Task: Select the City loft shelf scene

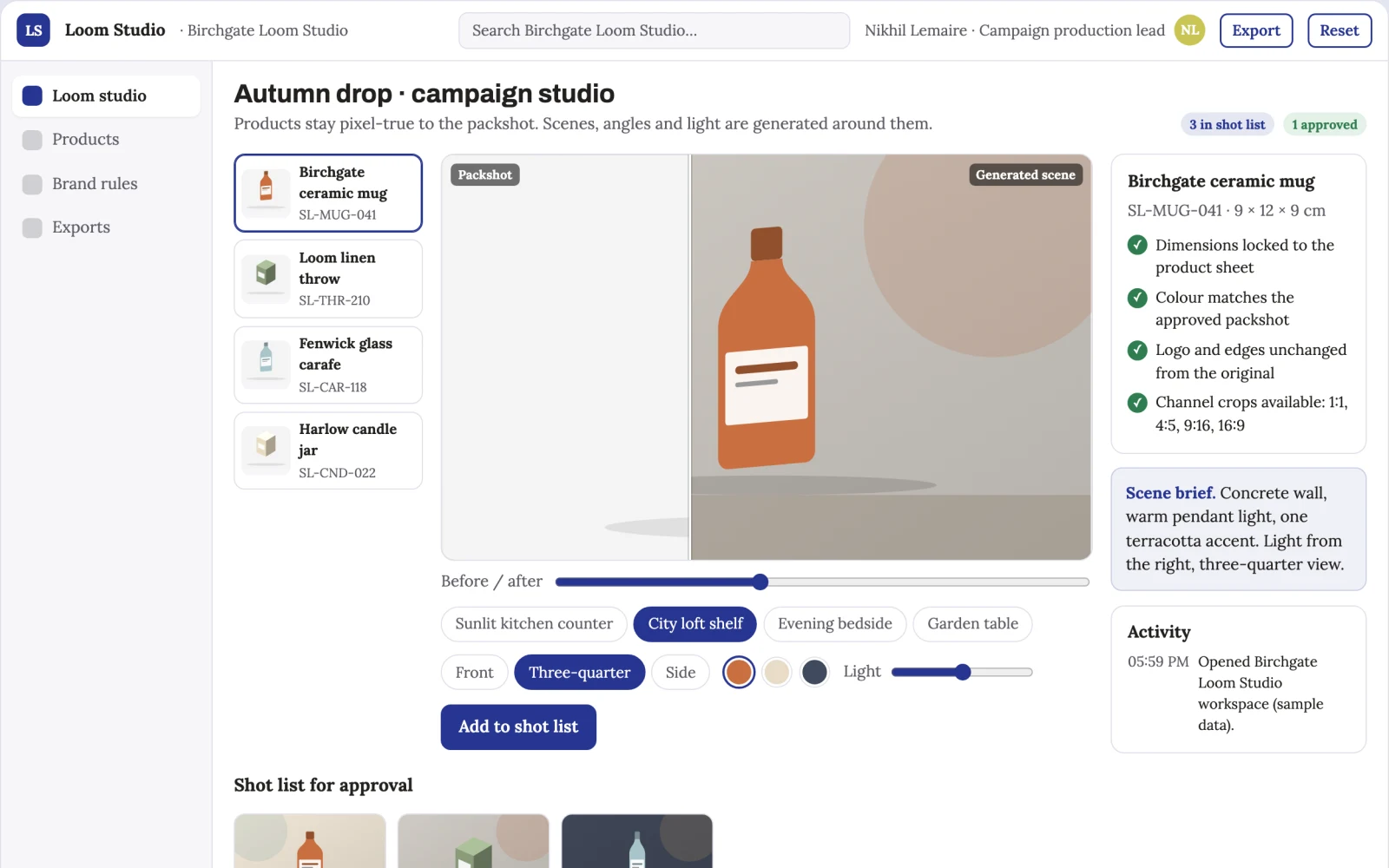Action: (695, 624)
